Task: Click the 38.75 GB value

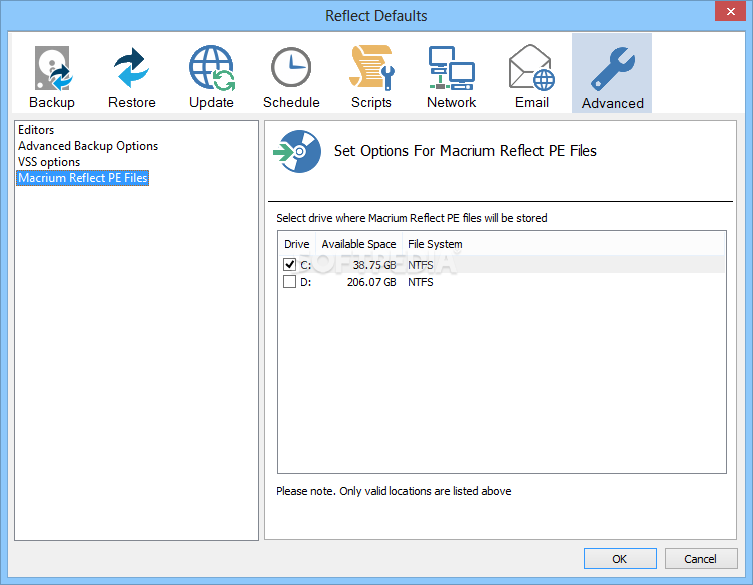Action: tap(375, 265)
